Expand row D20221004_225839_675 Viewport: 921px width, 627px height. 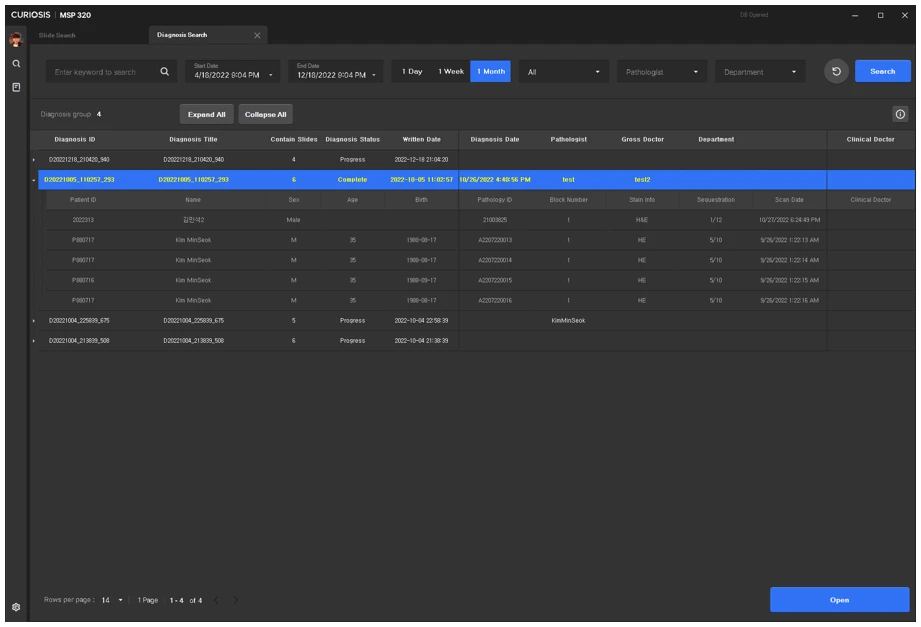pos(33,321)
